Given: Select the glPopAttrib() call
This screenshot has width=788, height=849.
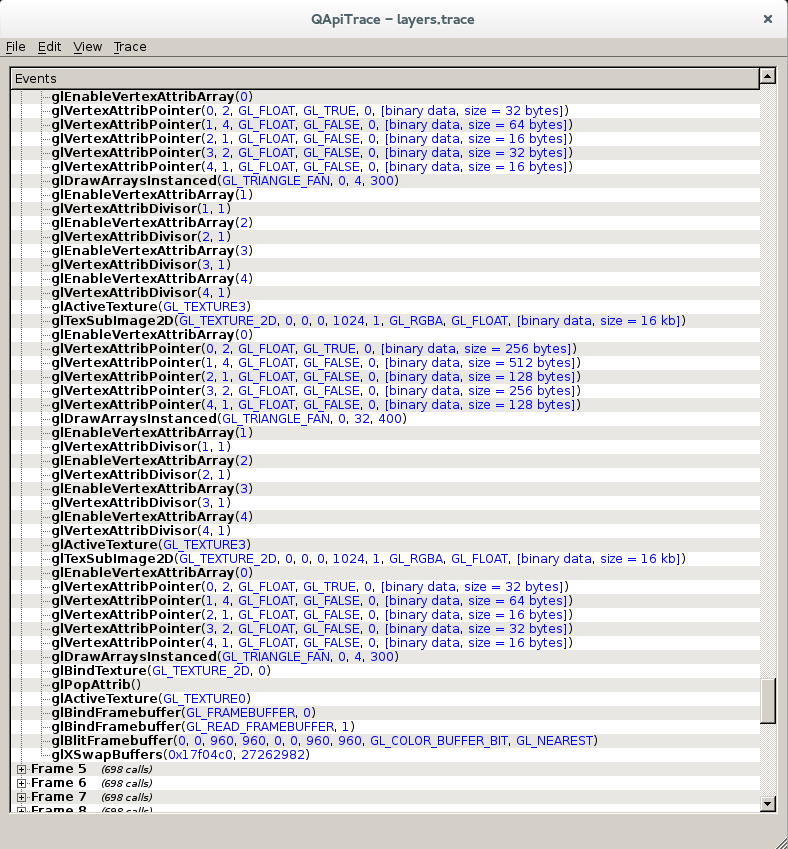Looking at the screenshot, I should pyautogui.click(x=96, y=685).
